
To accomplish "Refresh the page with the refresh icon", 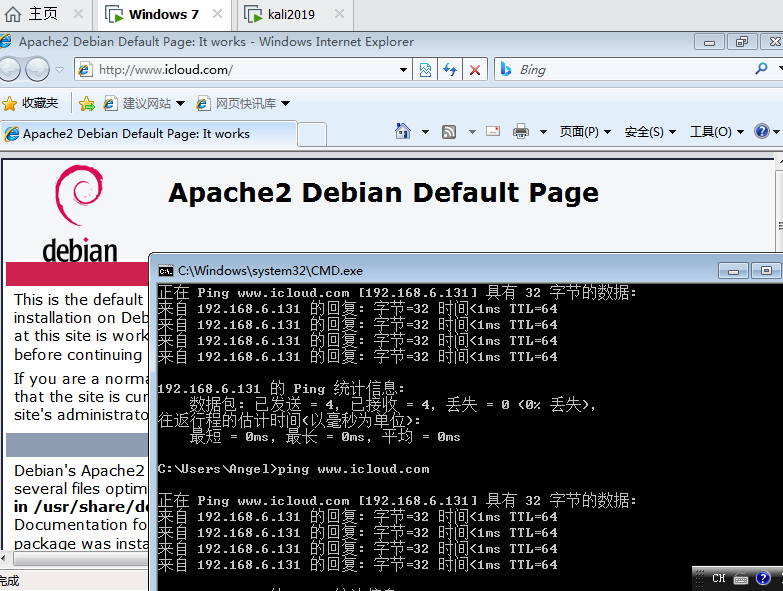I will pyautogui.click(x=450, y=69).
